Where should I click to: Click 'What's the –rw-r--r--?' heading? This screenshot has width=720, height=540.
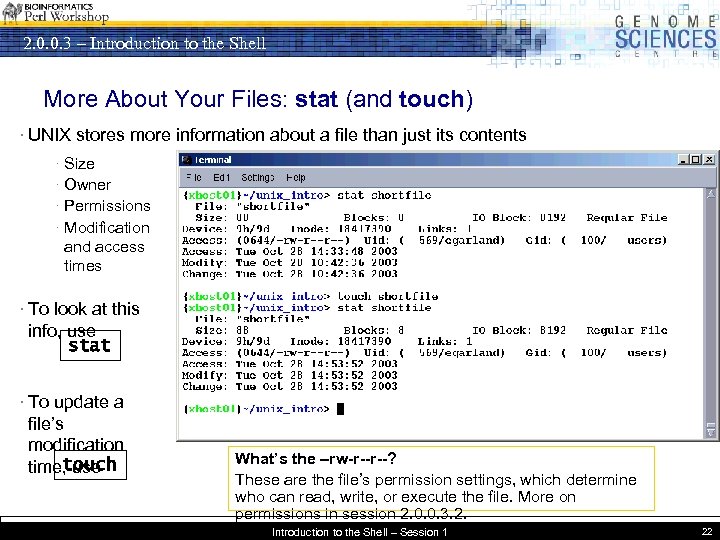coord(315,458)
